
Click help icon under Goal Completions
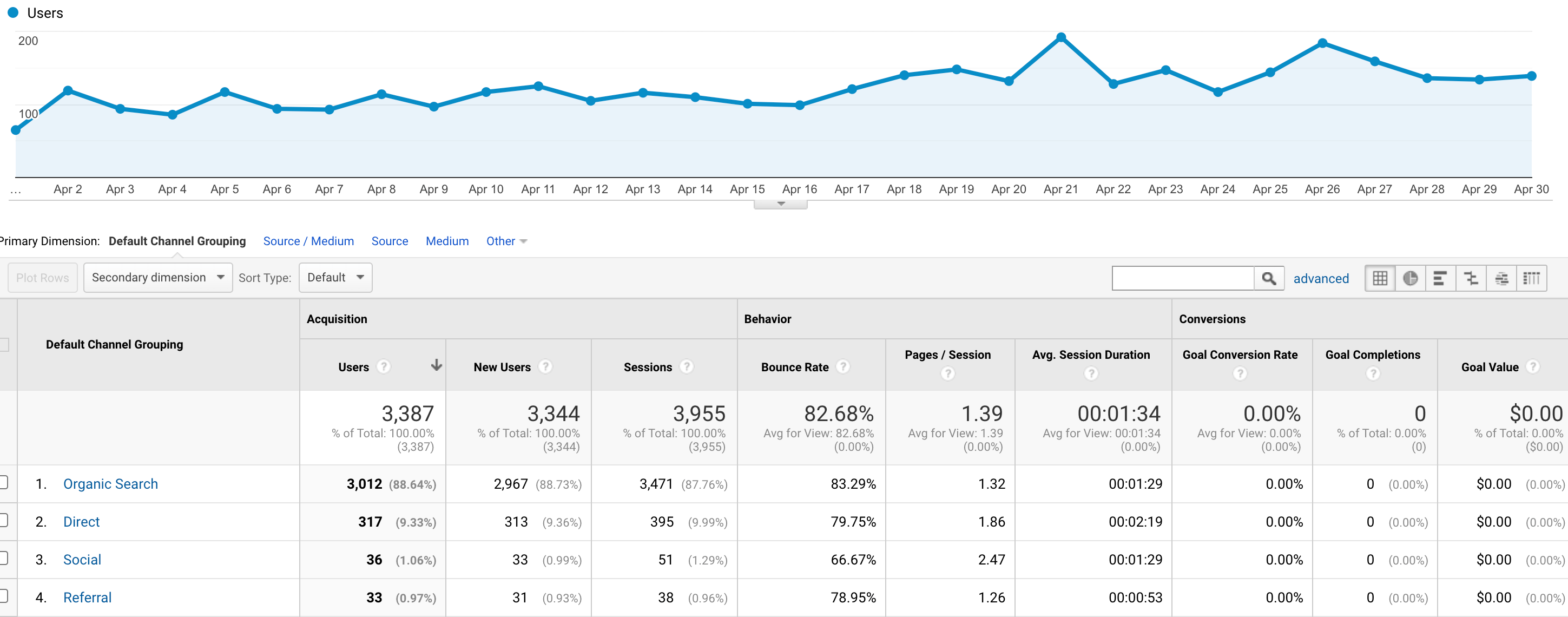(x=1373, y=374)
